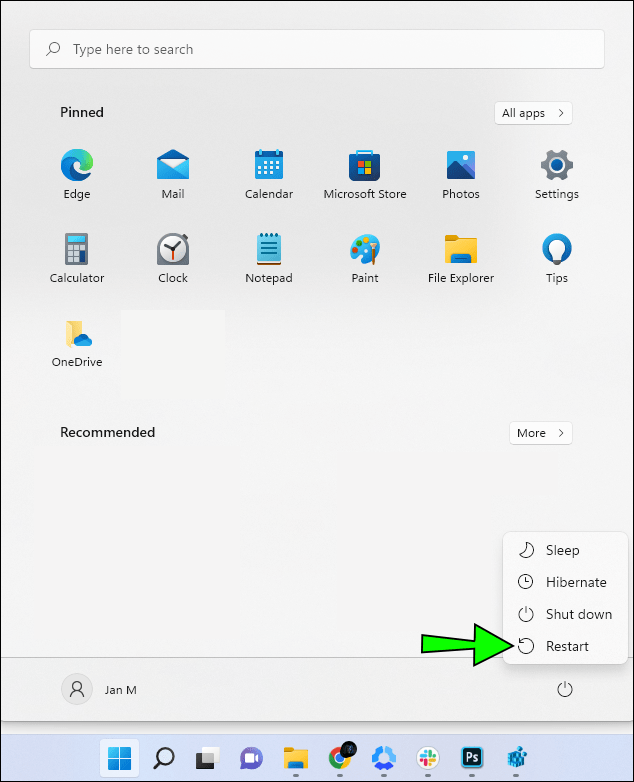
Task: Open Task View on the taskbar
Action: pyautogui.click(x=208, y=758)
